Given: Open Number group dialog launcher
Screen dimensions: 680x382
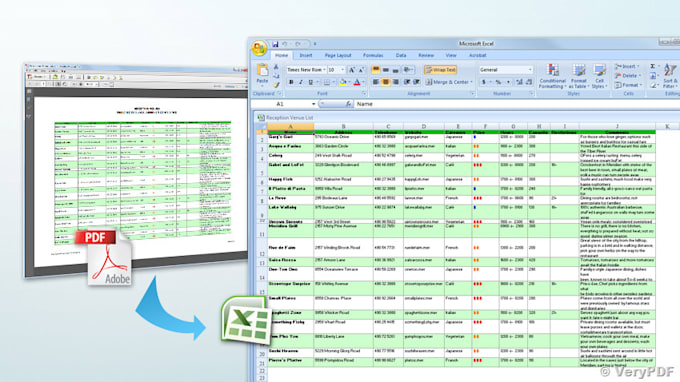Looking at the screenshot, I should 531,94.
